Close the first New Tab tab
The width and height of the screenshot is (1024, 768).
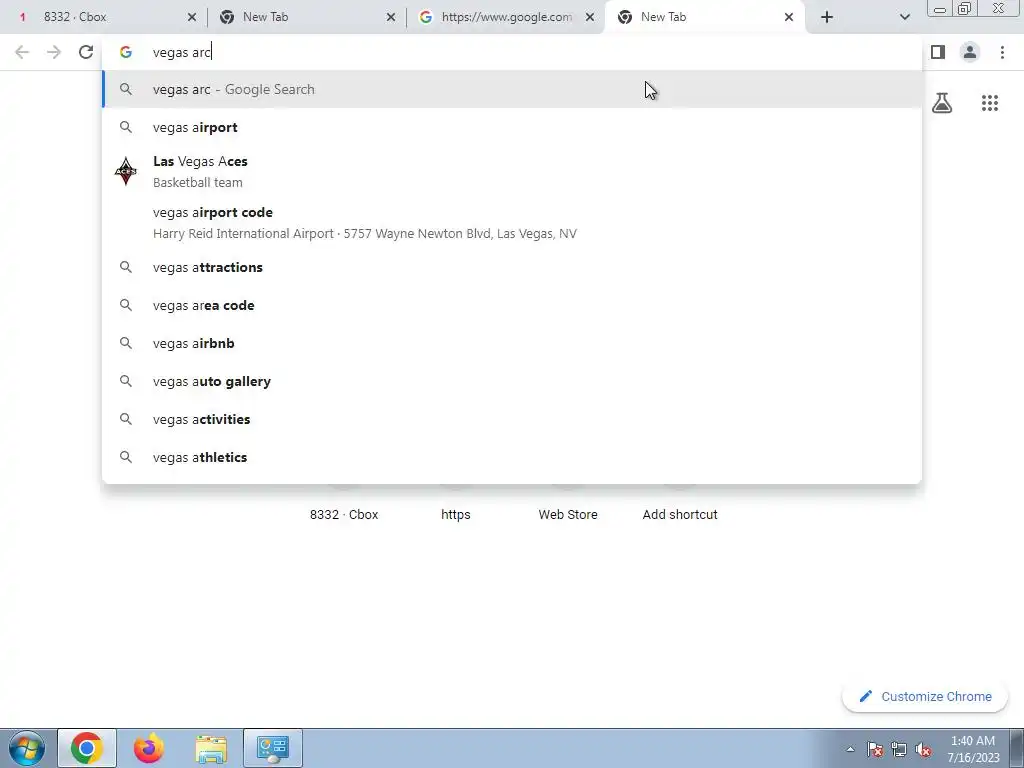[x=391, y=17]
